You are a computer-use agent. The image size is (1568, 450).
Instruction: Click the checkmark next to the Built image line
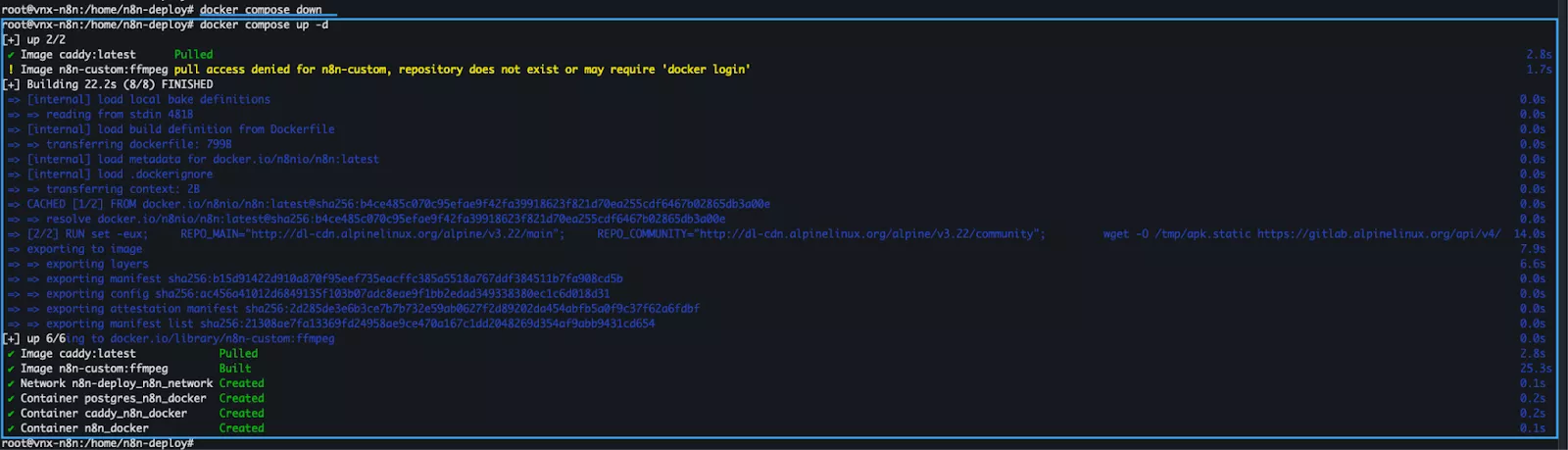[11, 369]
